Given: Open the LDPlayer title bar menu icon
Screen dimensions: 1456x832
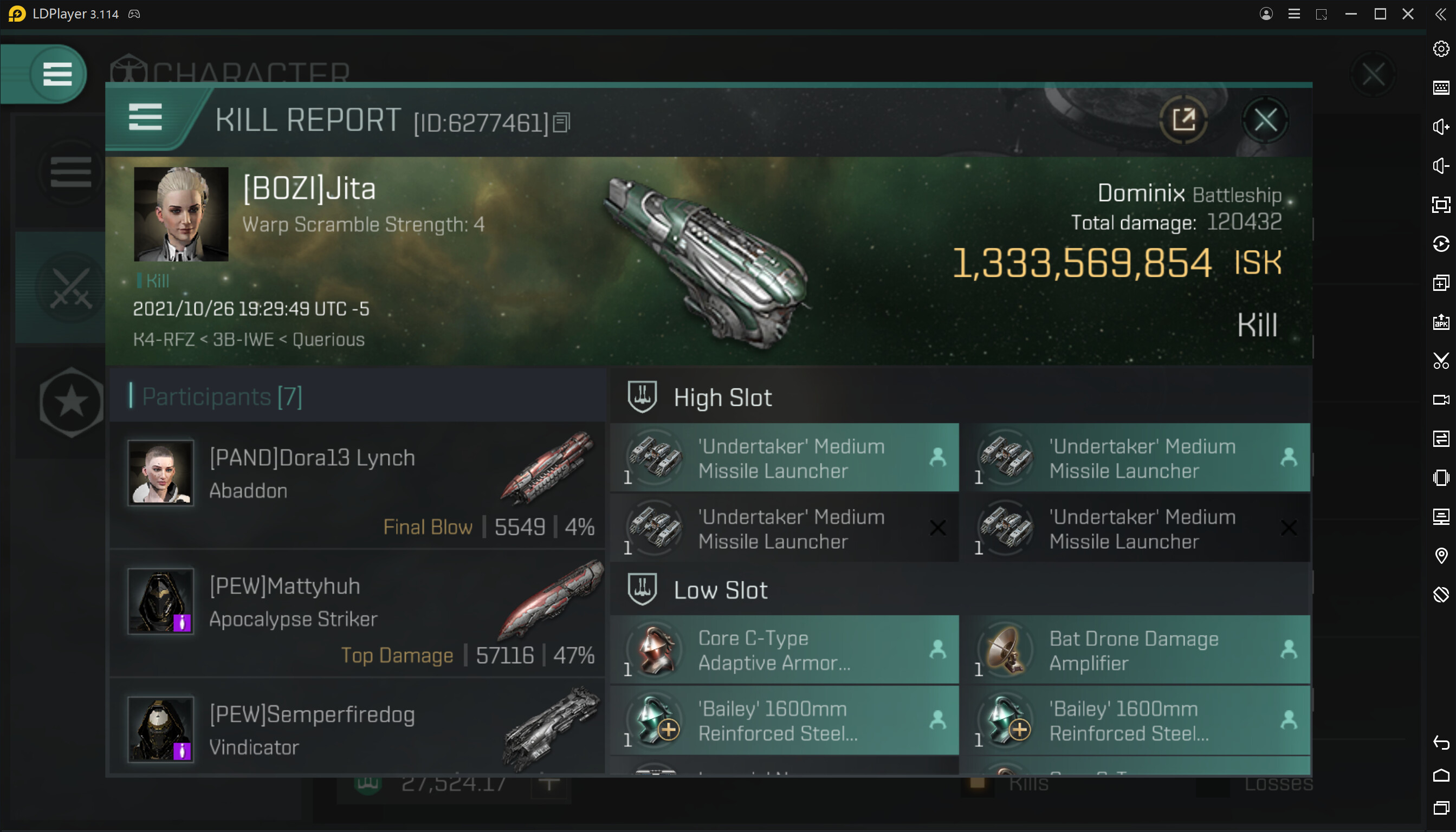Looking at the screenshot, I should [1293, 14].
